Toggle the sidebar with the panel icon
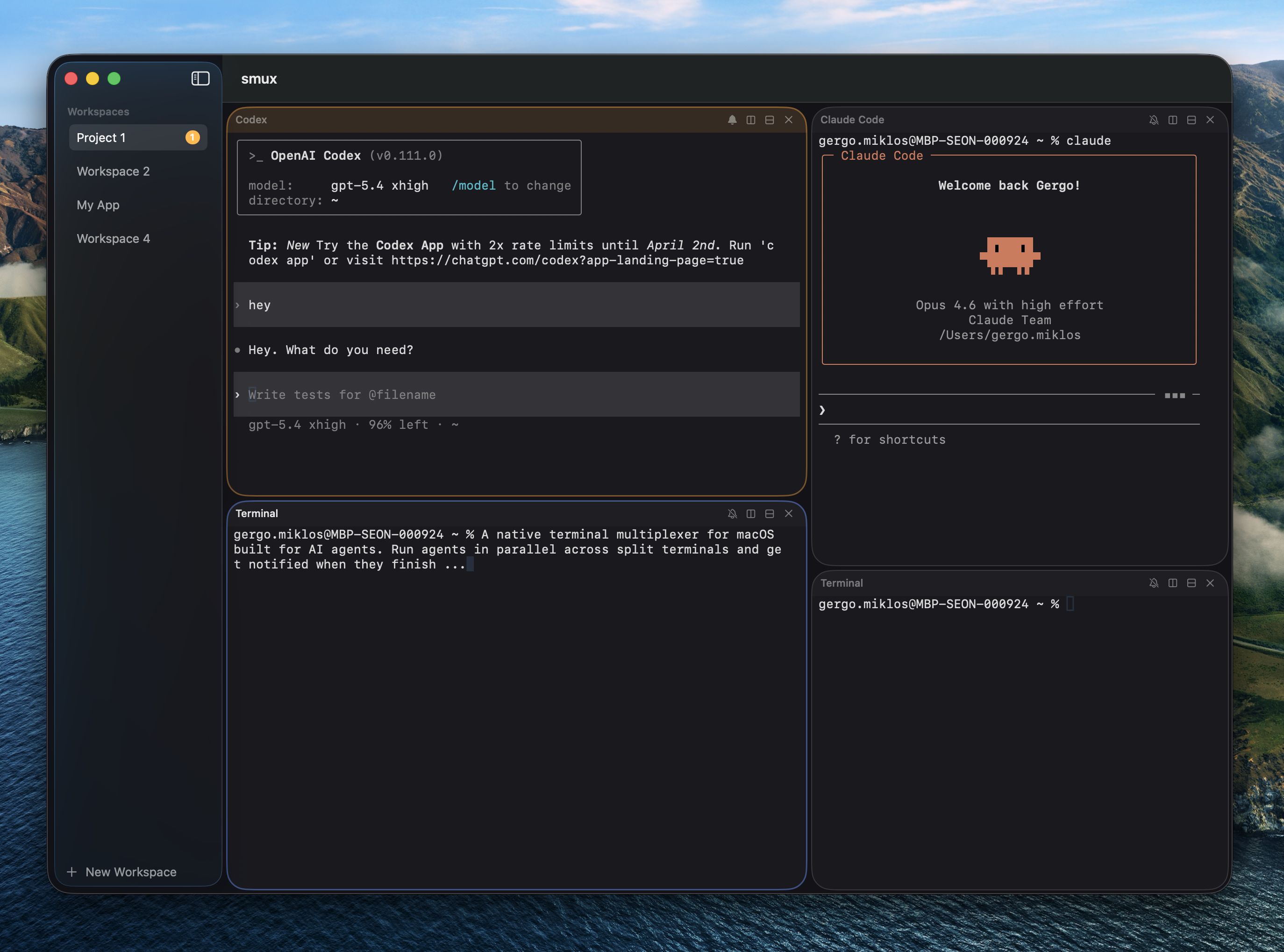 [x=200, y=78]
